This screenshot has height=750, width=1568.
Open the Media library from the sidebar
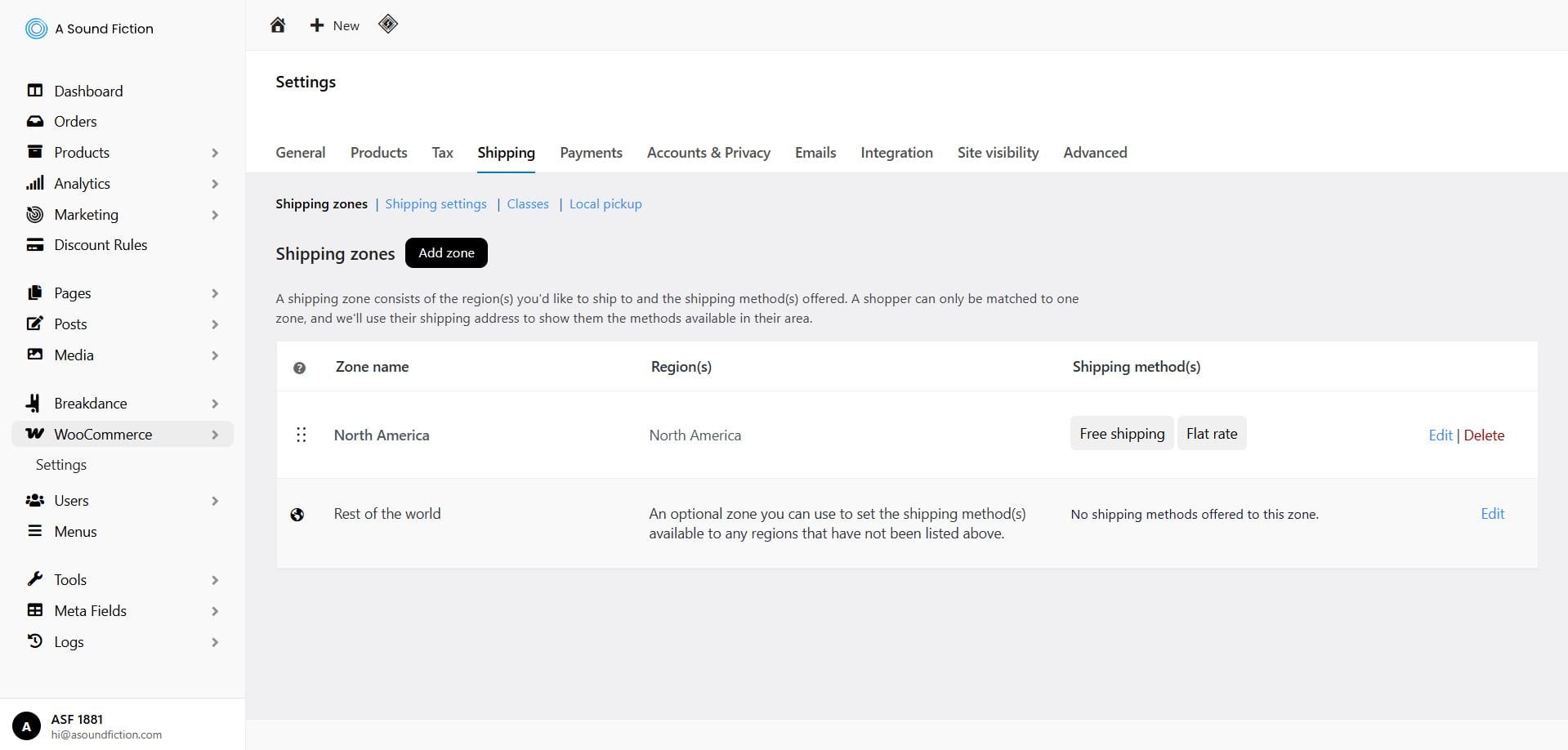pos(34,355)
